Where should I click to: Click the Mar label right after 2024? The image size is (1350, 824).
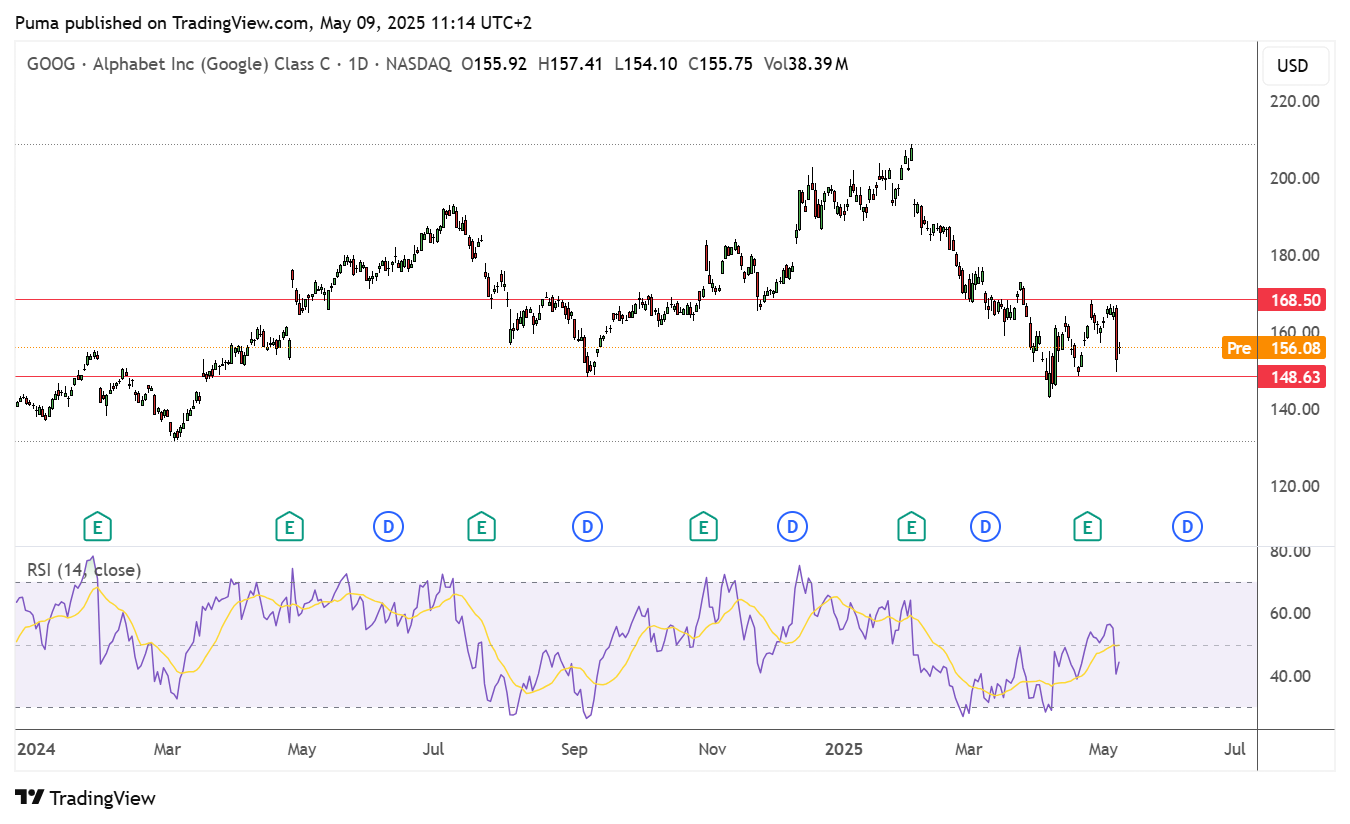166,749
